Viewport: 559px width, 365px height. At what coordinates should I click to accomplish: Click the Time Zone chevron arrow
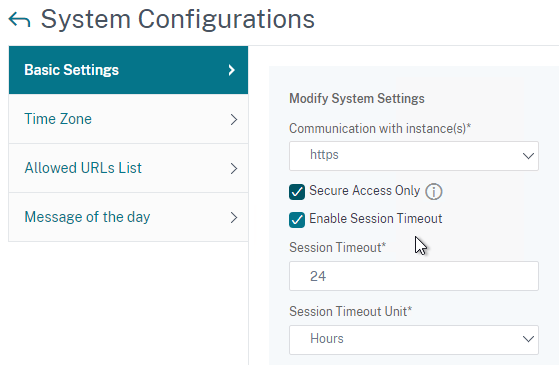234,119
